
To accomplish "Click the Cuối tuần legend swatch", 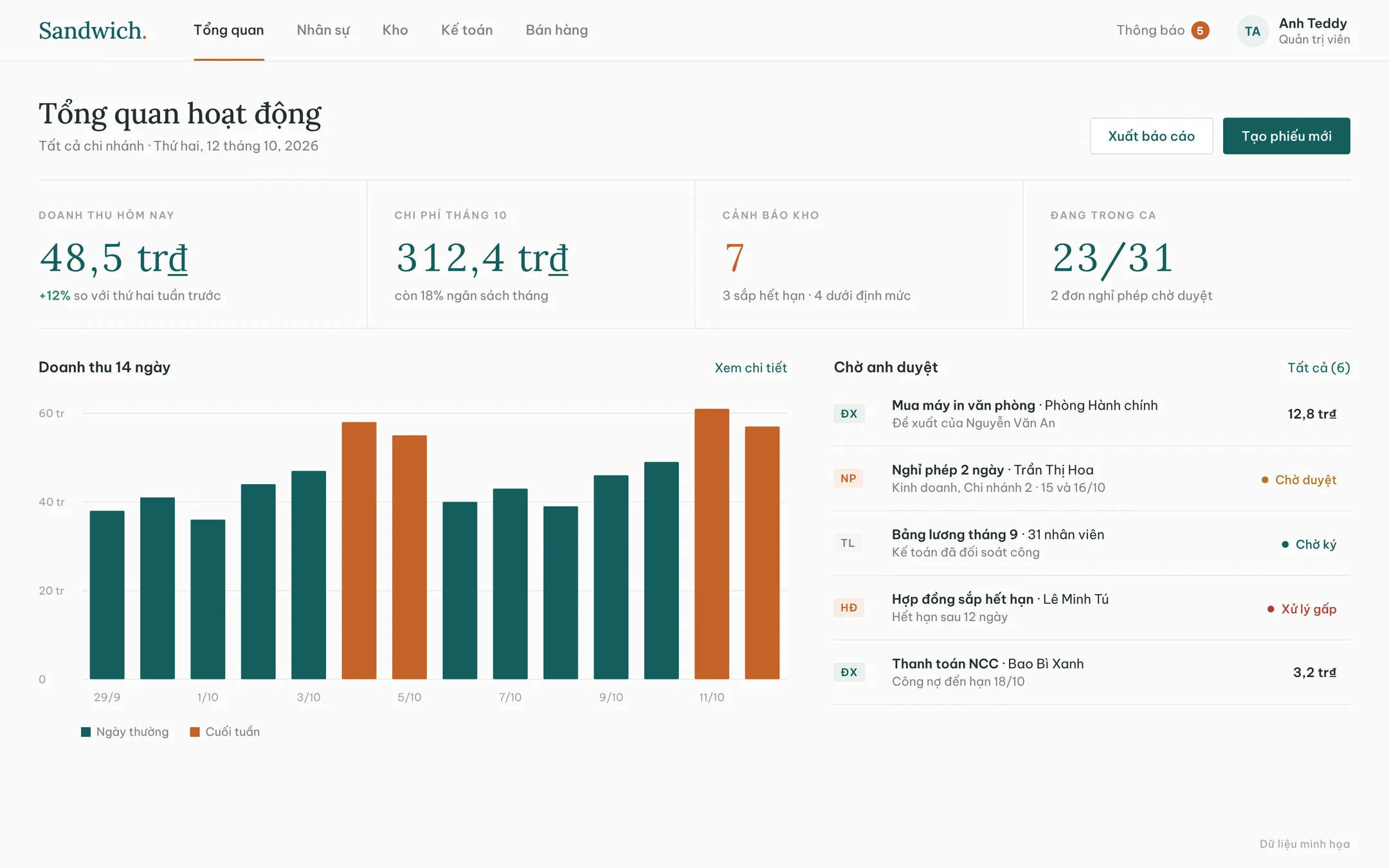I will pyautogui.click(x=195, y=732).
